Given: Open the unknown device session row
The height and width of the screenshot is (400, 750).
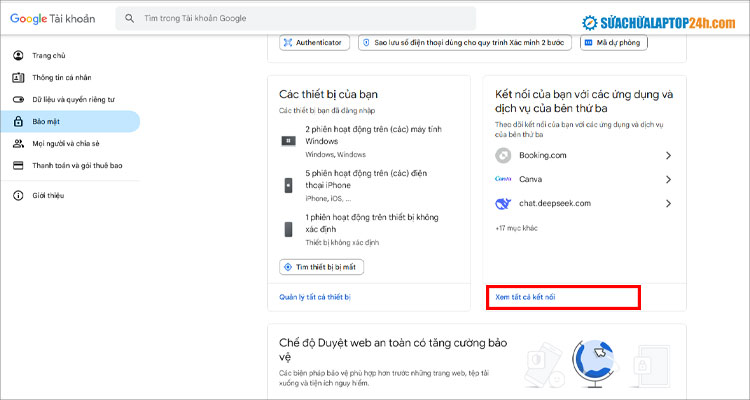Looking at the screenshot, I should 368,230.
